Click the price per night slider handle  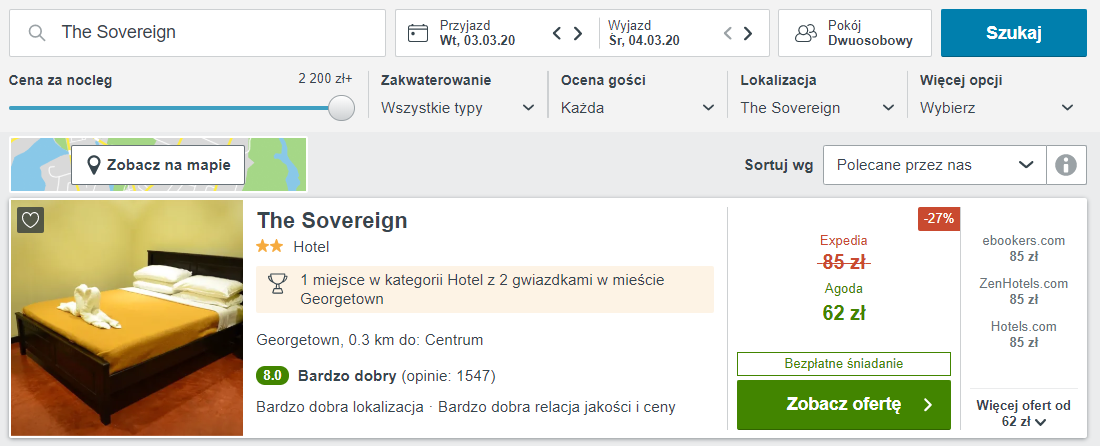point(342,108)
